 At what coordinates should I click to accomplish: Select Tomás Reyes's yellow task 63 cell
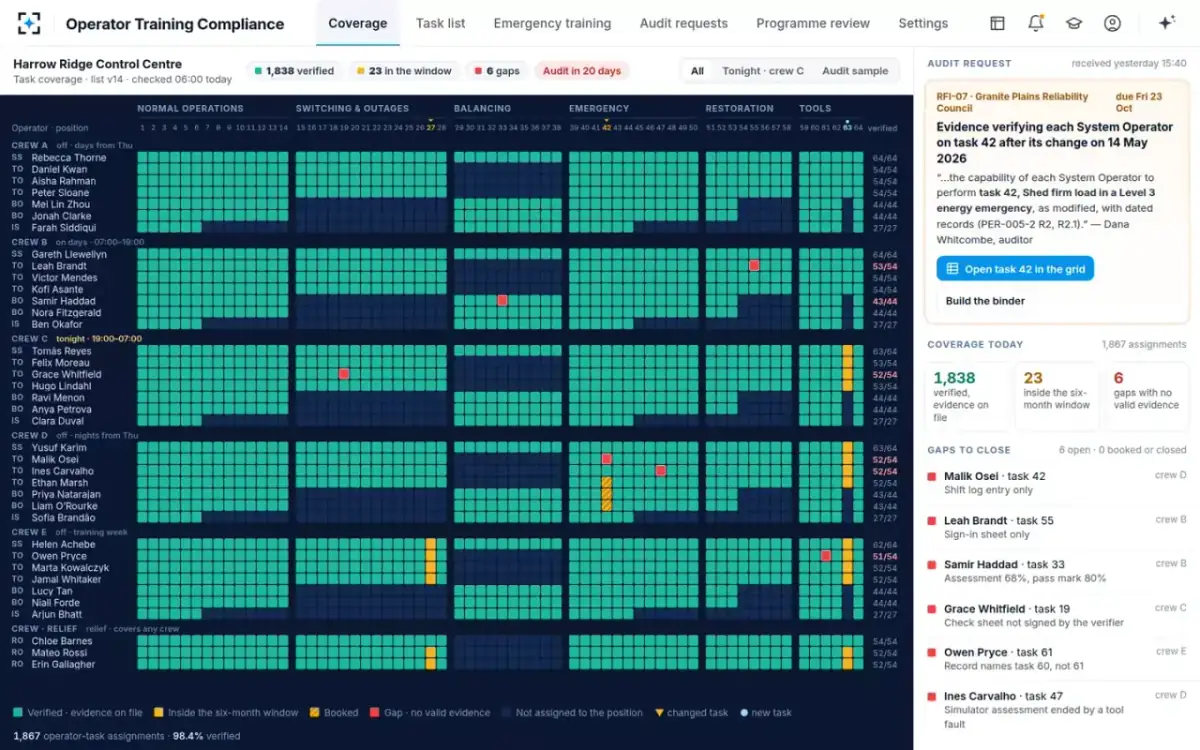(x=847, y=351)
